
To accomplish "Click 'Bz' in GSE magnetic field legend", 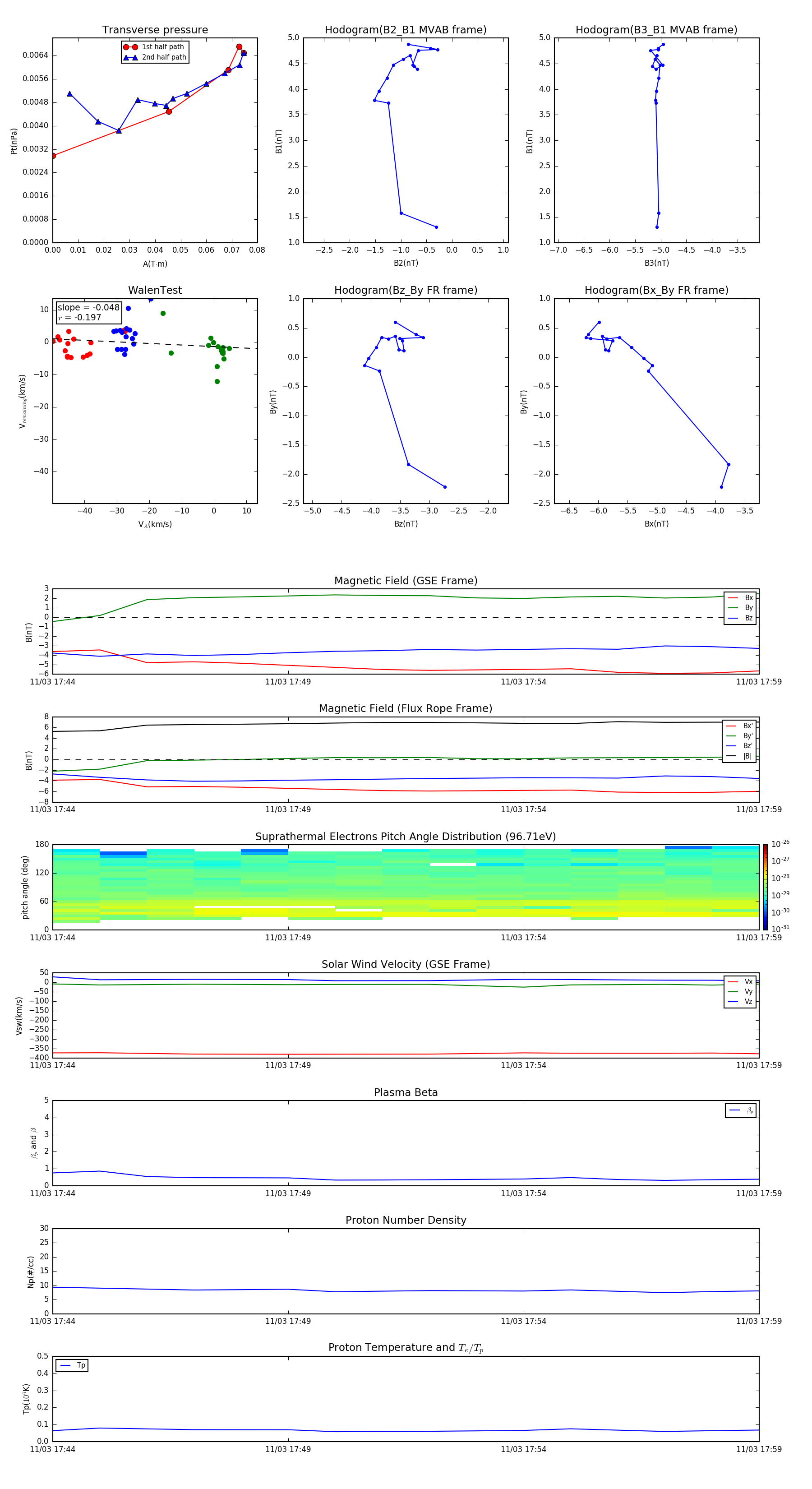I will click(x=748, y=618).
